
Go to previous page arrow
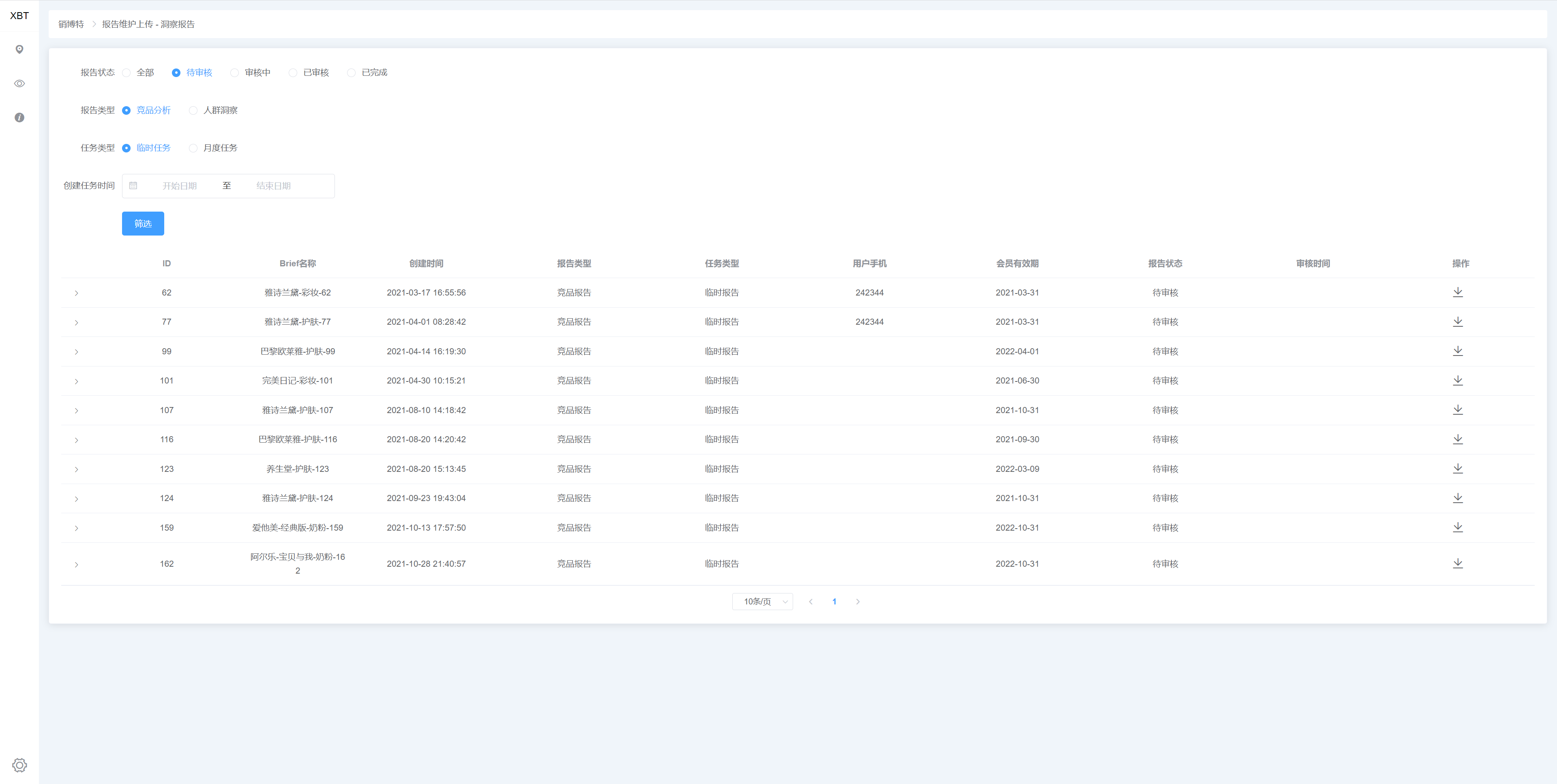click(x=811, y=602)
